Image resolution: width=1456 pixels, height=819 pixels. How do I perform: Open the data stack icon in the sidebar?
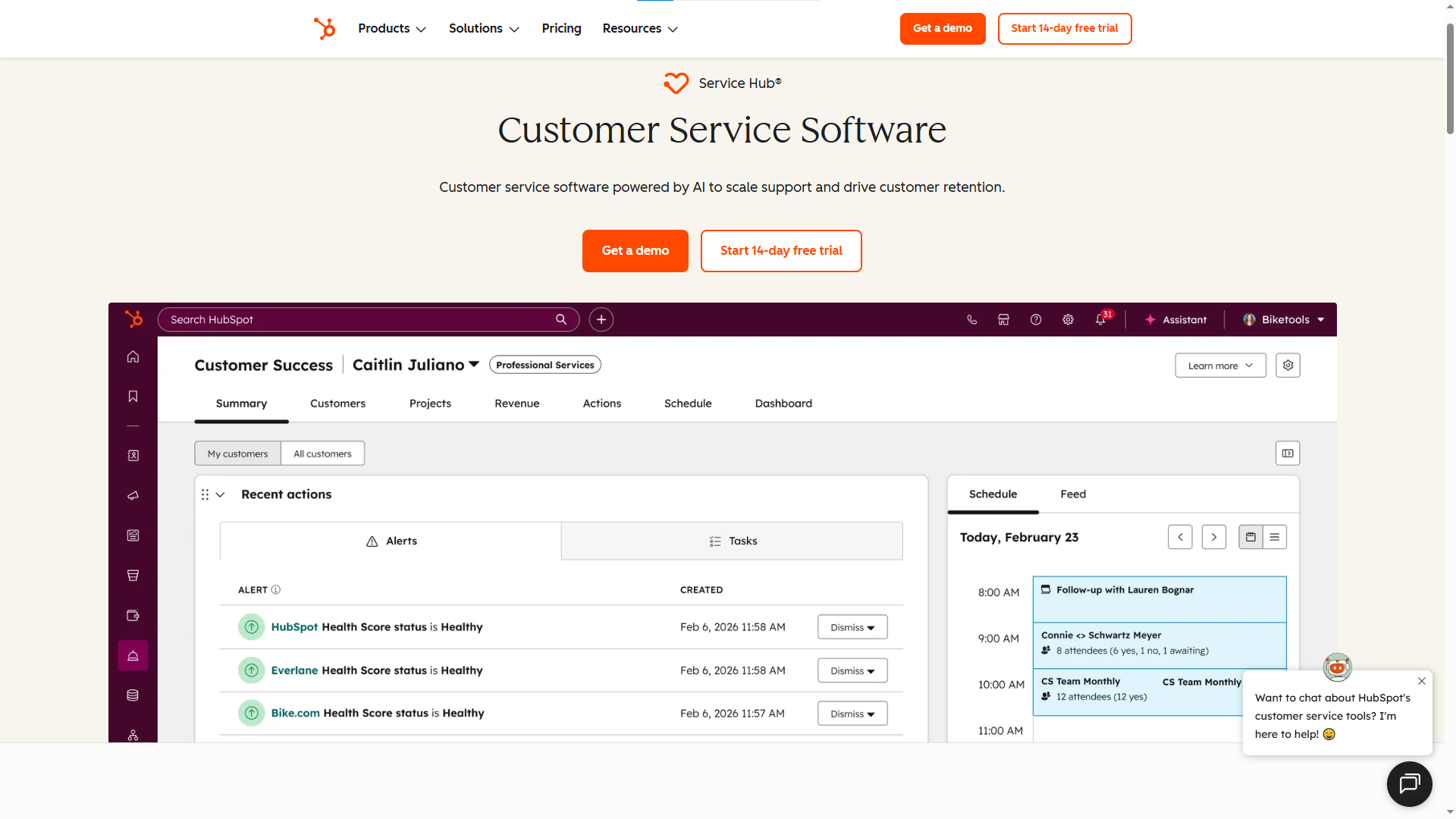133,695
